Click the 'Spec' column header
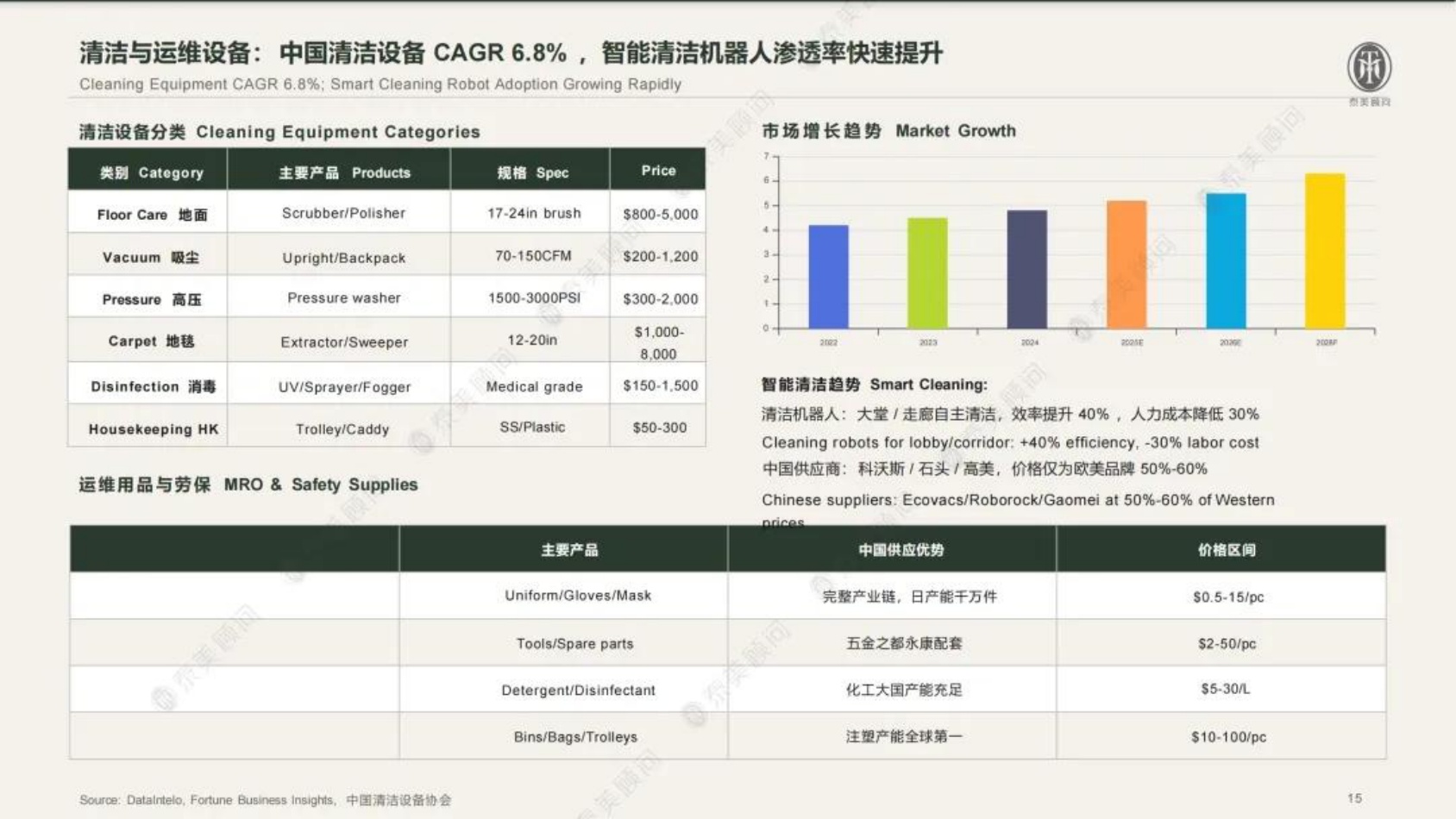 point(530,170)
